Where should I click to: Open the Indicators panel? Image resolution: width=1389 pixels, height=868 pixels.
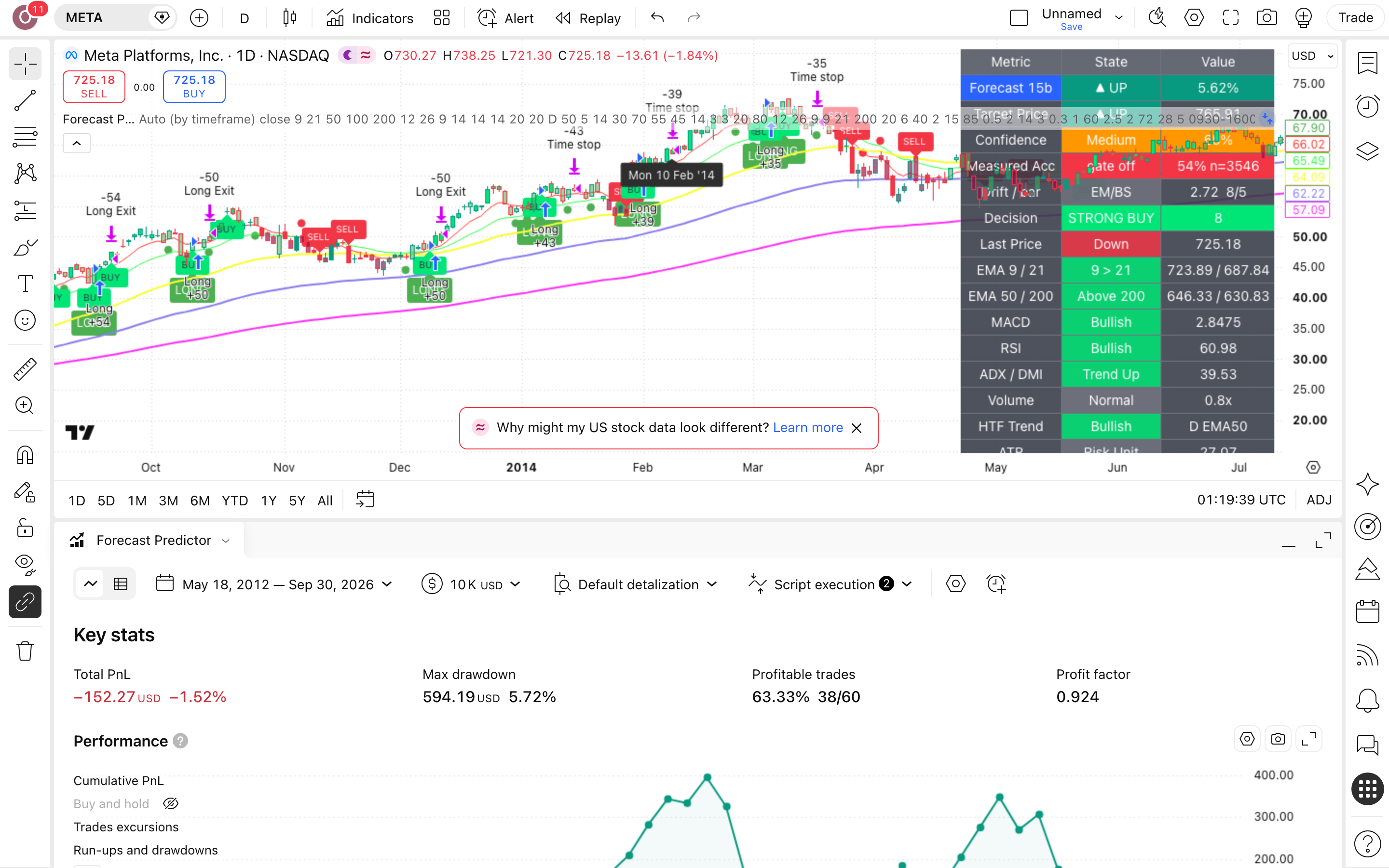click(x=369, y=18)
